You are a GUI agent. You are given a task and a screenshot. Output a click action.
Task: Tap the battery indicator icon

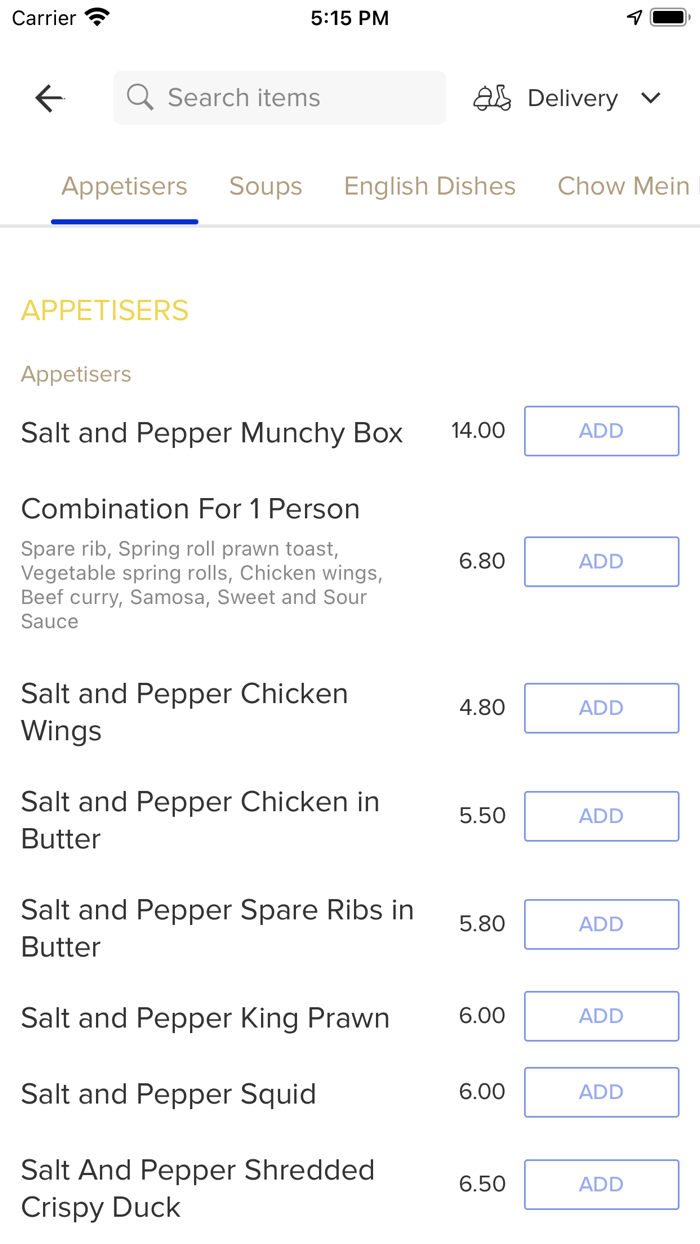(668, 18)
